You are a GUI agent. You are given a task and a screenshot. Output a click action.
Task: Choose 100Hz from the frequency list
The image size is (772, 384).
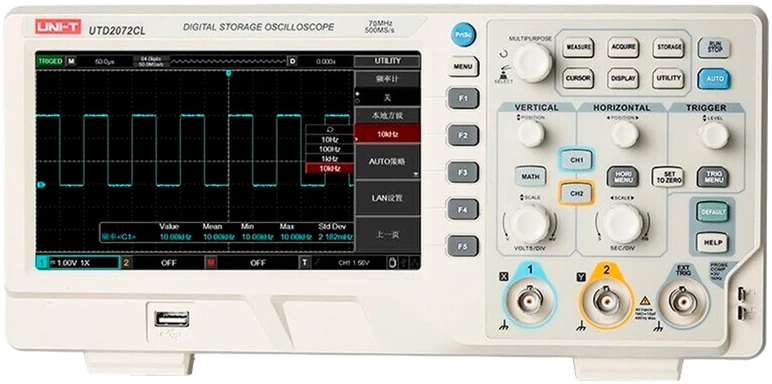tap(329, 149)
